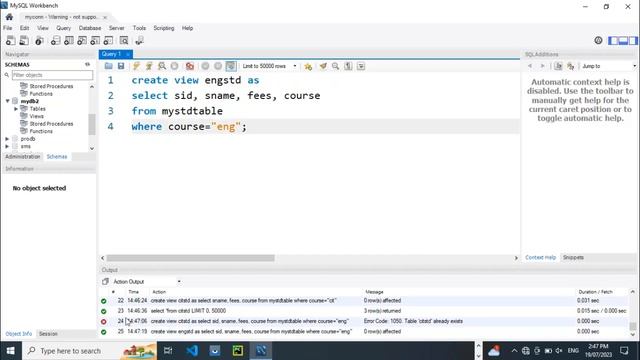Image resolution: width=640 pixels, height=360 pixels.
Task: Open the home screen tab icon
Action: click(x=9, y=17)
